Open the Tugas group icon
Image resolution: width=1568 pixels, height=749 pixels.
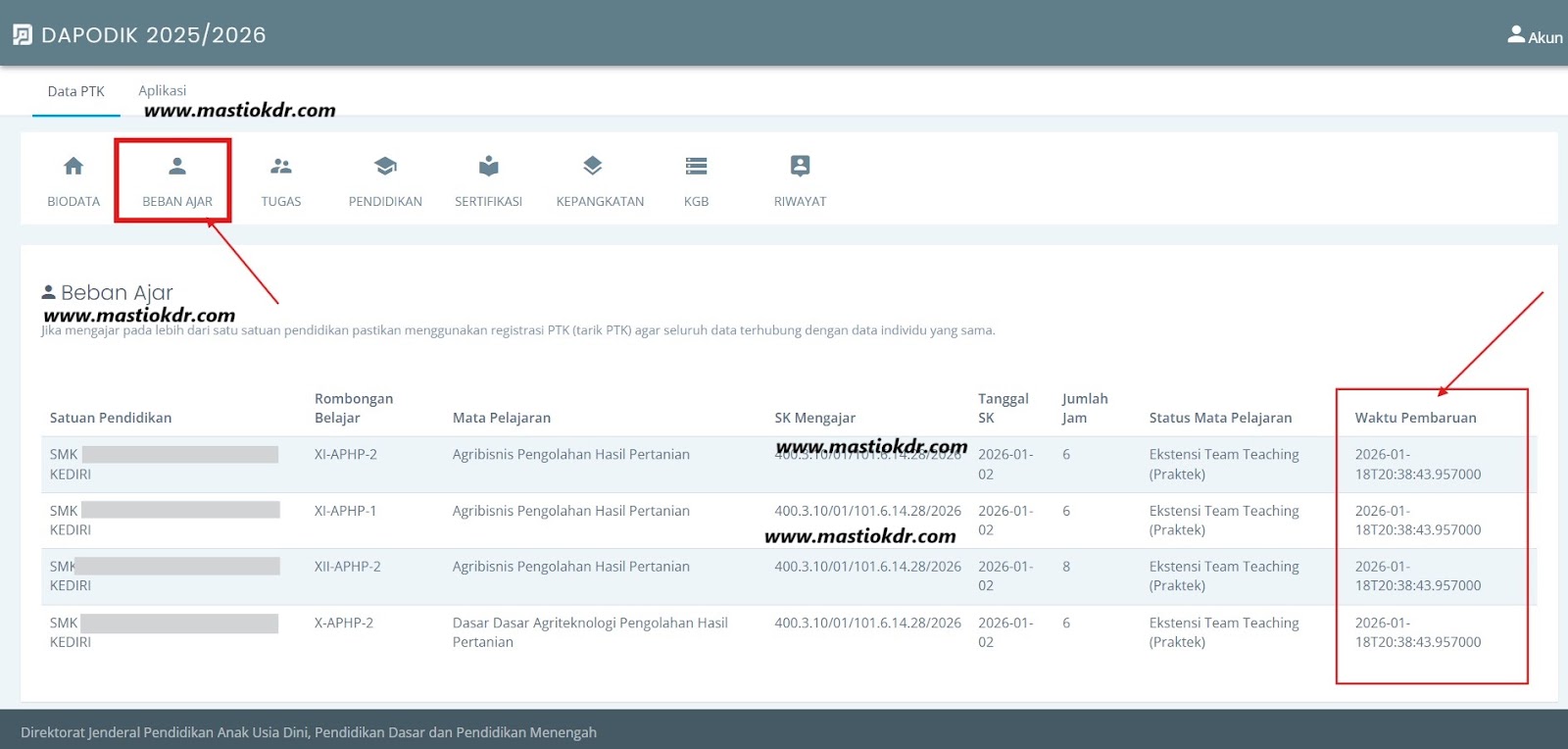tap(281, 166)
